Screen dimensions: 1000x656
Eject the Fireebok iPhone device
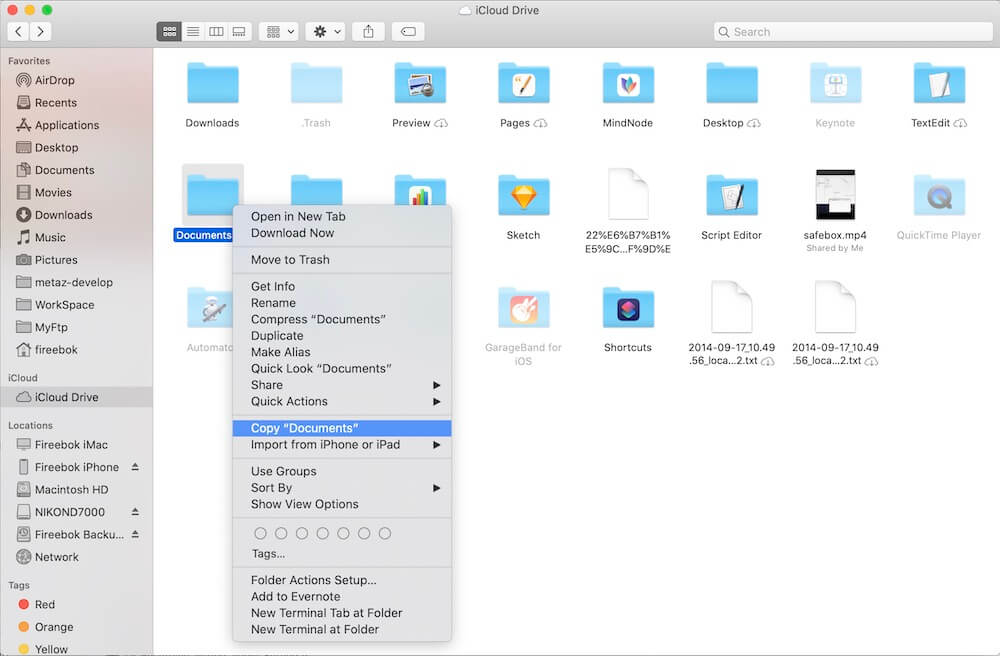pos(135,467)
